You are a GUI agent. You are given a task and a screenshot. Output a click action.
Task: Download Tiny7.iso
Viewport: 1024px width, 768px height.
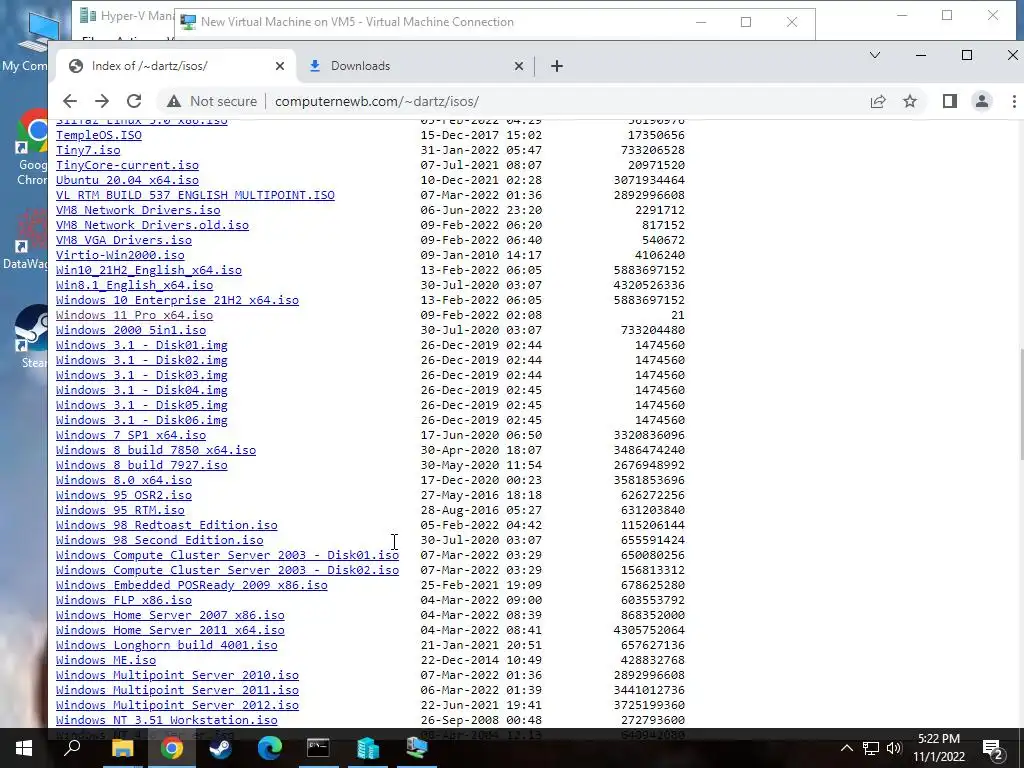[x=88, y=150]
